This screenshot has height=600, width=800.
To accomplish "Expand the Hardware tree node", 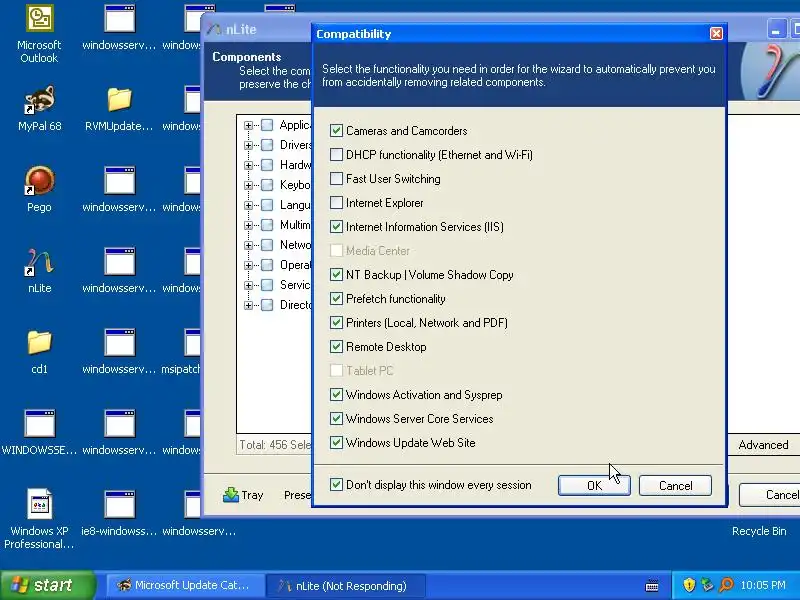I will tap(248, 165).
